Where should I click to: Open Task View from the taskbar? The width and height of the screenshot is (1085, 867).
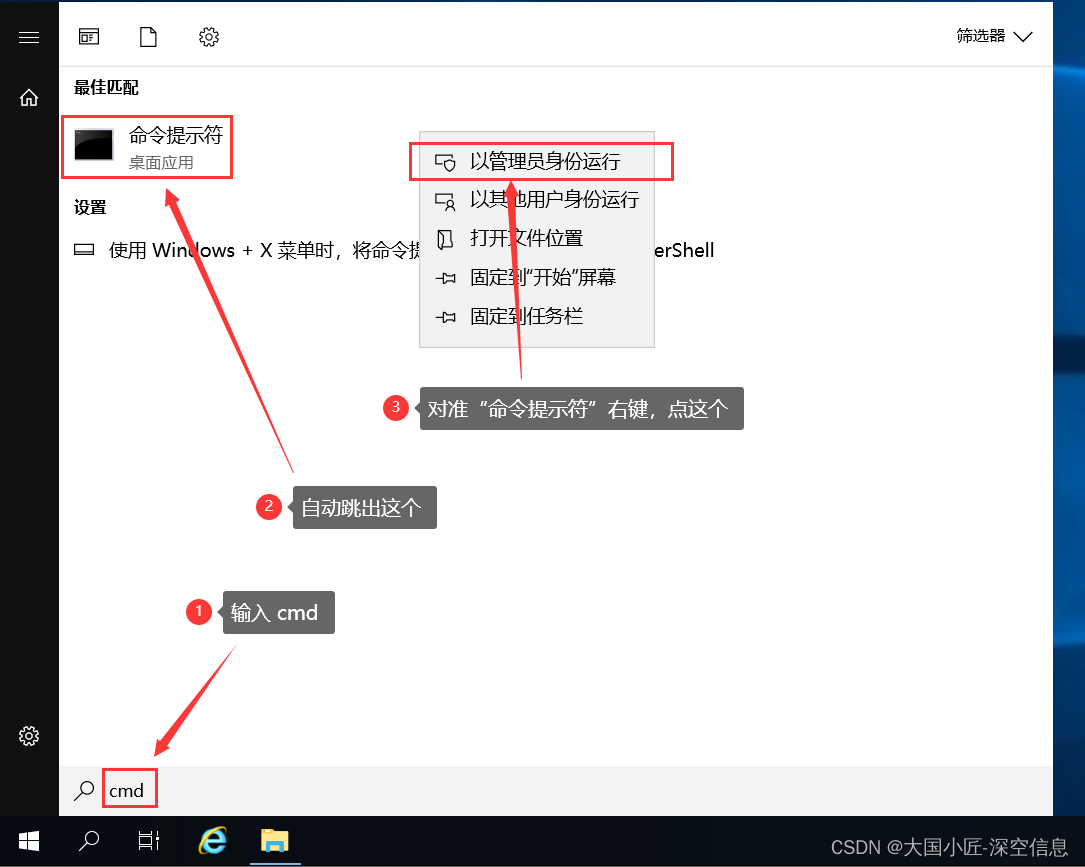click(148, 842)
